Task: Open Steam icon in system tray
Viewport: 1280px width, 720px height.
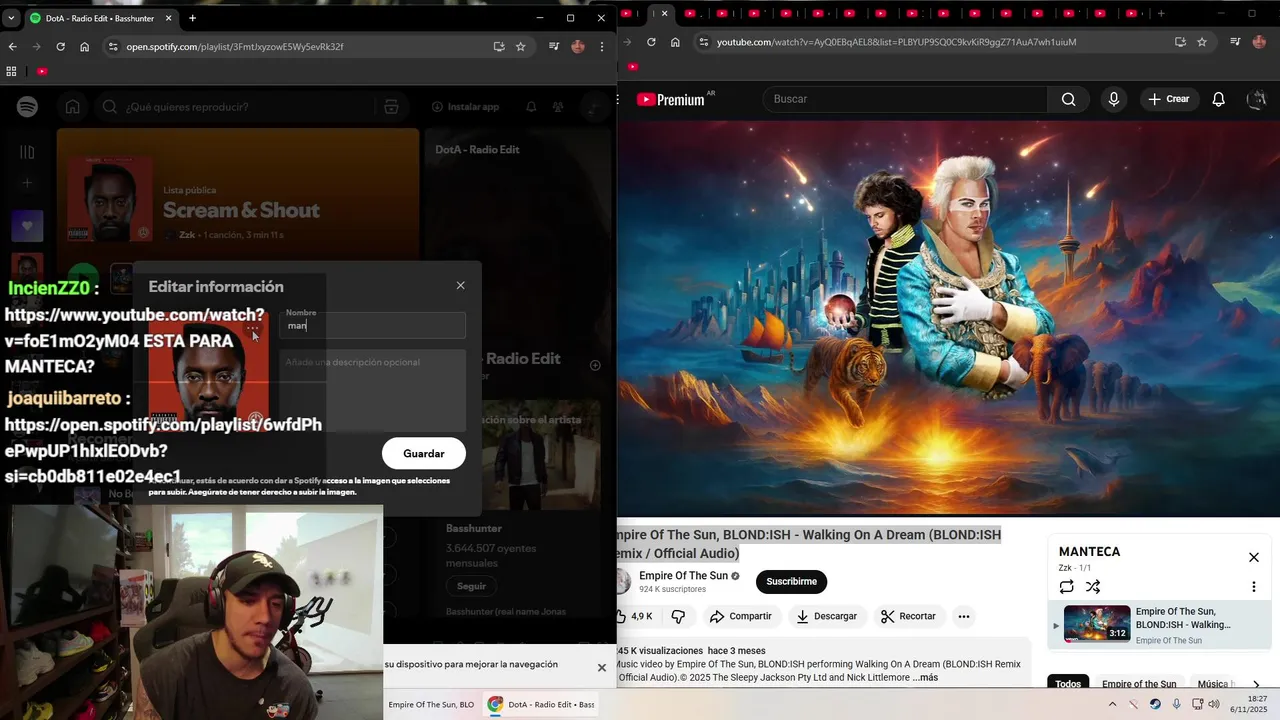Action: 1155,704
